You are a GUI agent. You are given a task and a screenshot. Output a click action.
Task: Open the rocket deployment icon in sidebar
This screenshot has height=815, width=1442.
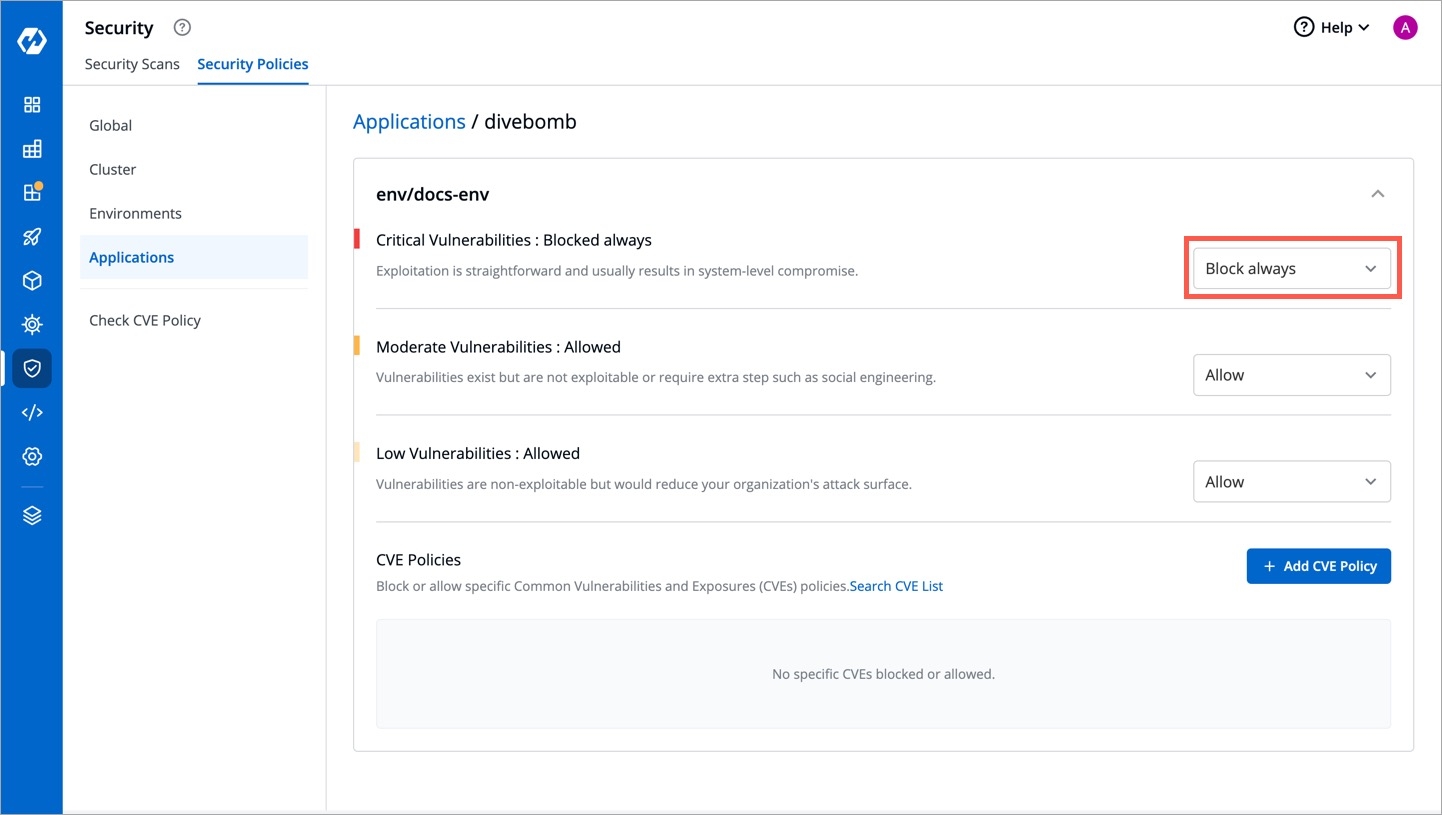pos(32,237)
